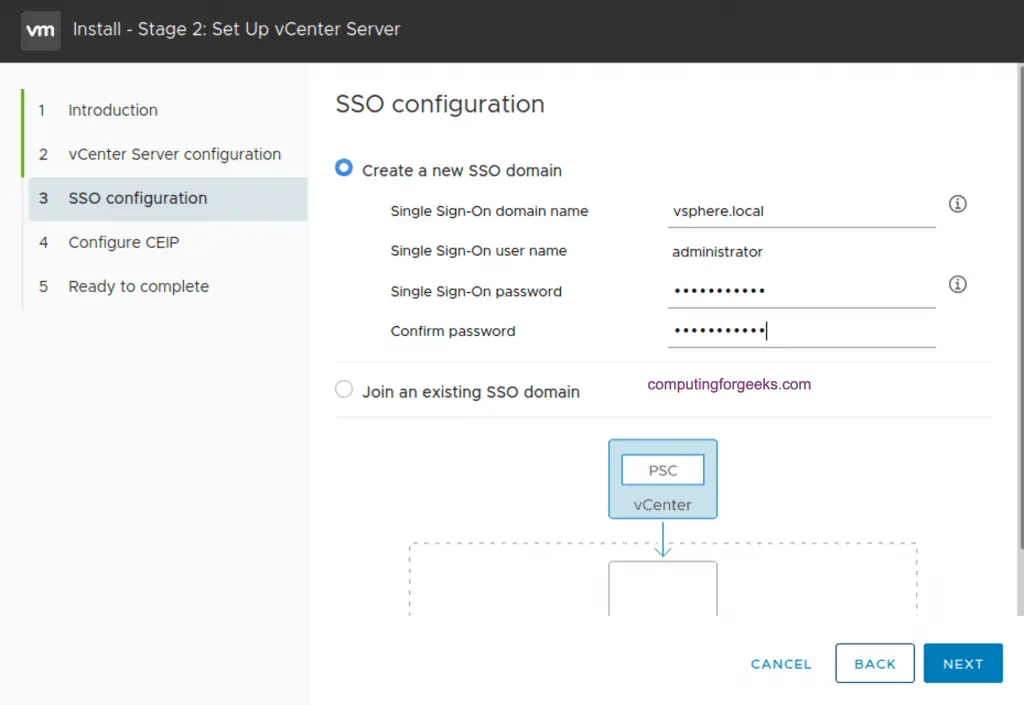Viewport: 1024px width, 705px height.
Task: Open info icon for Single Sign-On domain name
Action: (957, 204)
